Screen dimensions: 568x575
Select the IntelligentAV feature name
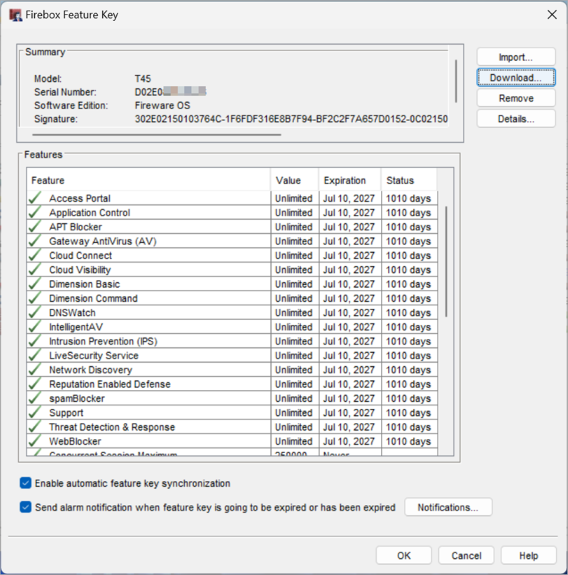(76, 327)
